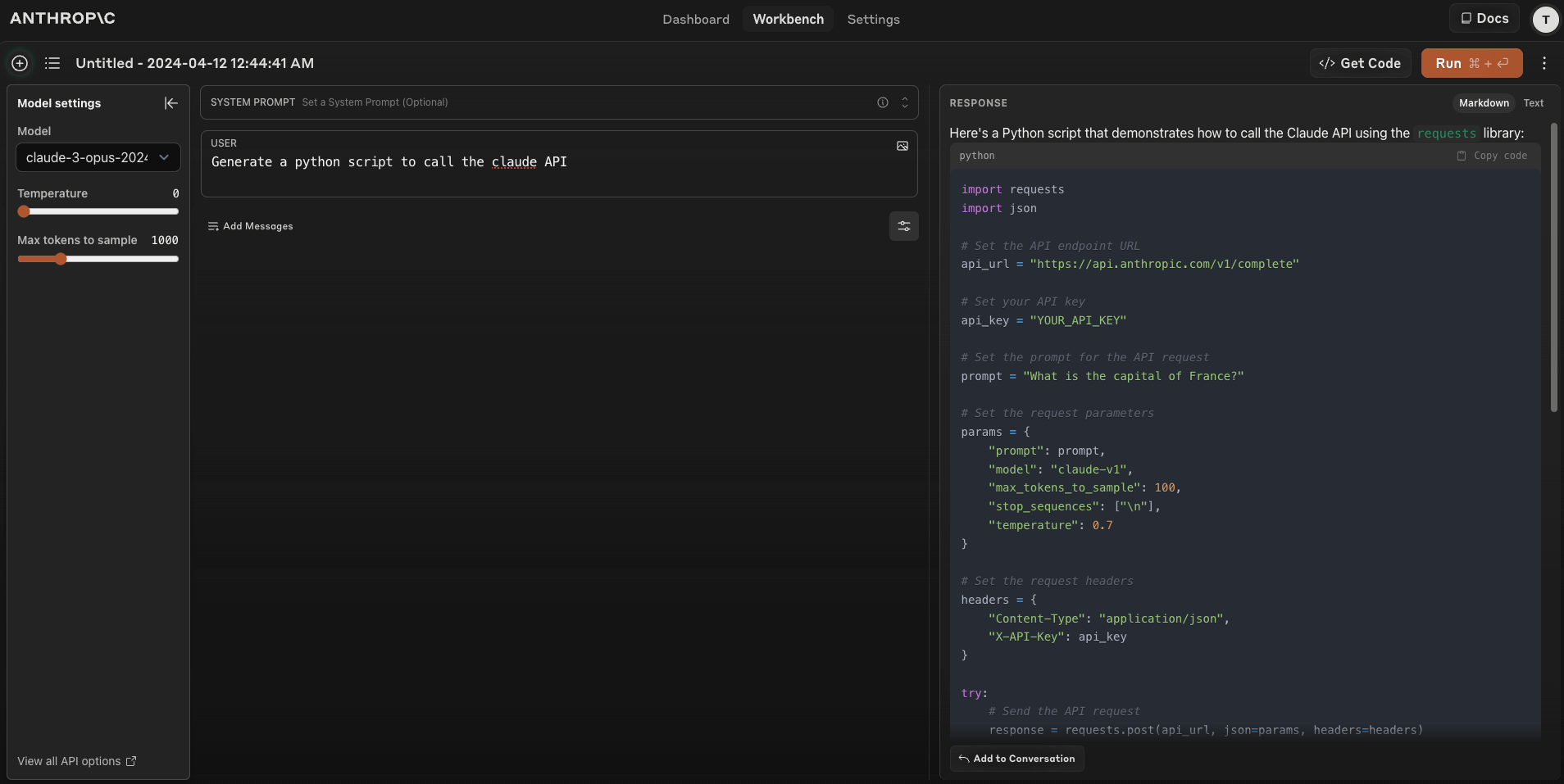Collapse the Model settings panel

pos(170,102)
